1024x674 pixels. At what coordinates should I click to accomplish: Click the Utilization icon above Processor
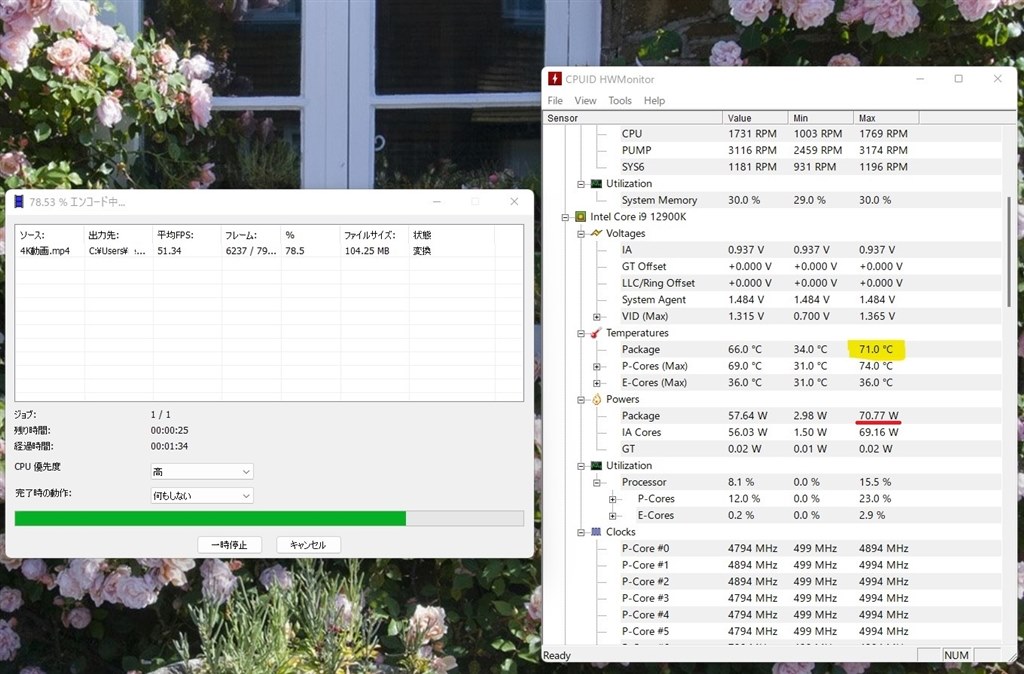(596, 466)
